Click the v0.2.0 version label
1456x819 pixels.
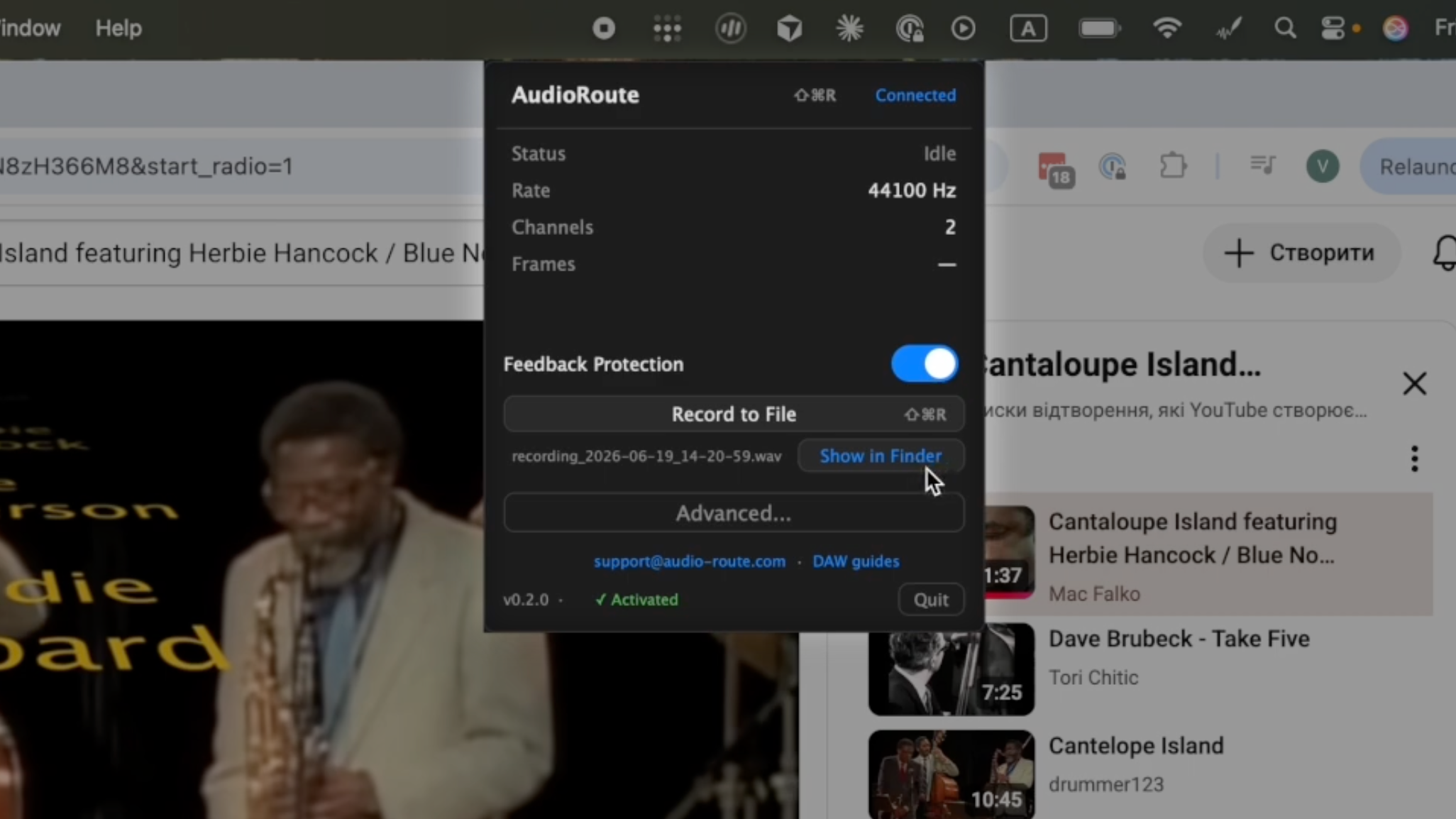pos(526,600)
